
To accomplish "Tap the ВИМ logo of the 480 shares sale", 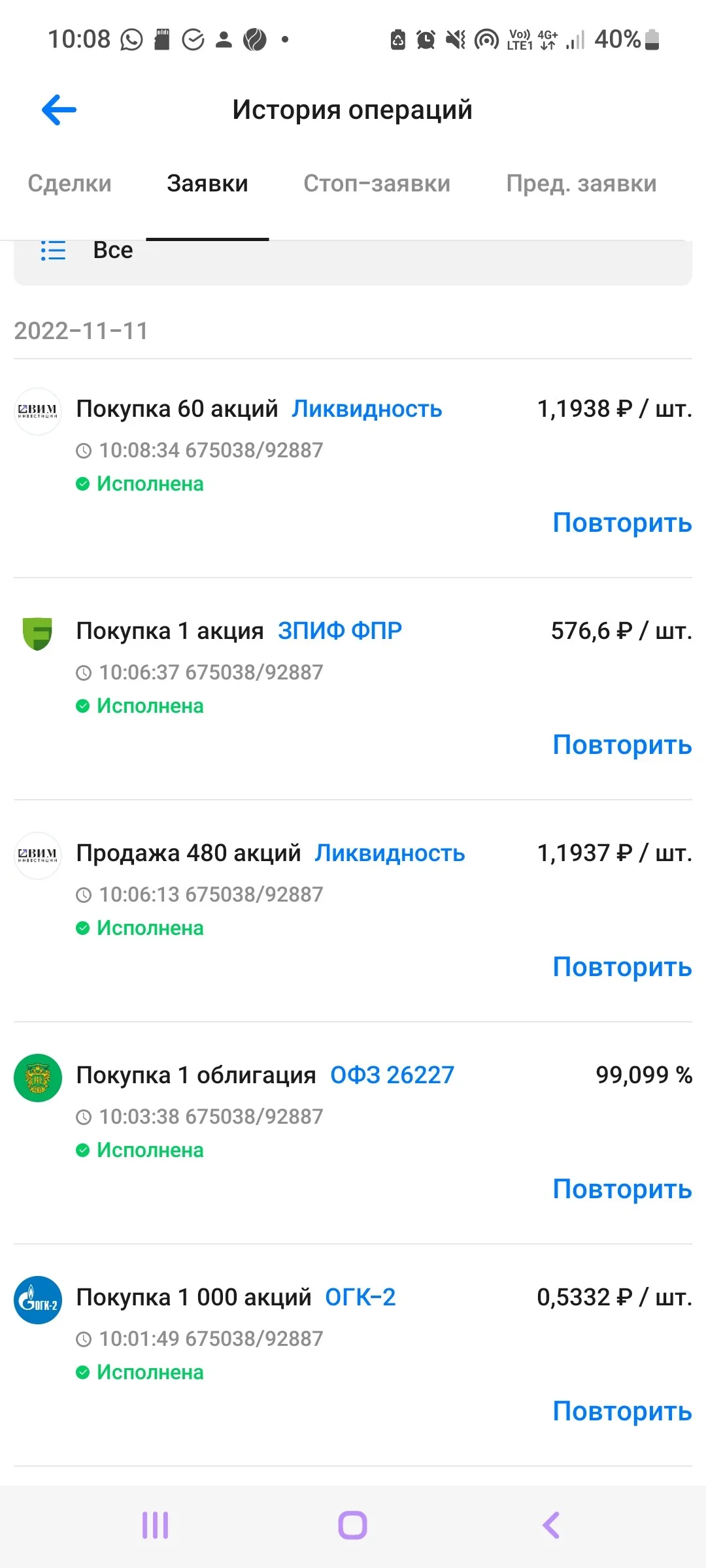I will (x=38, y=856).
